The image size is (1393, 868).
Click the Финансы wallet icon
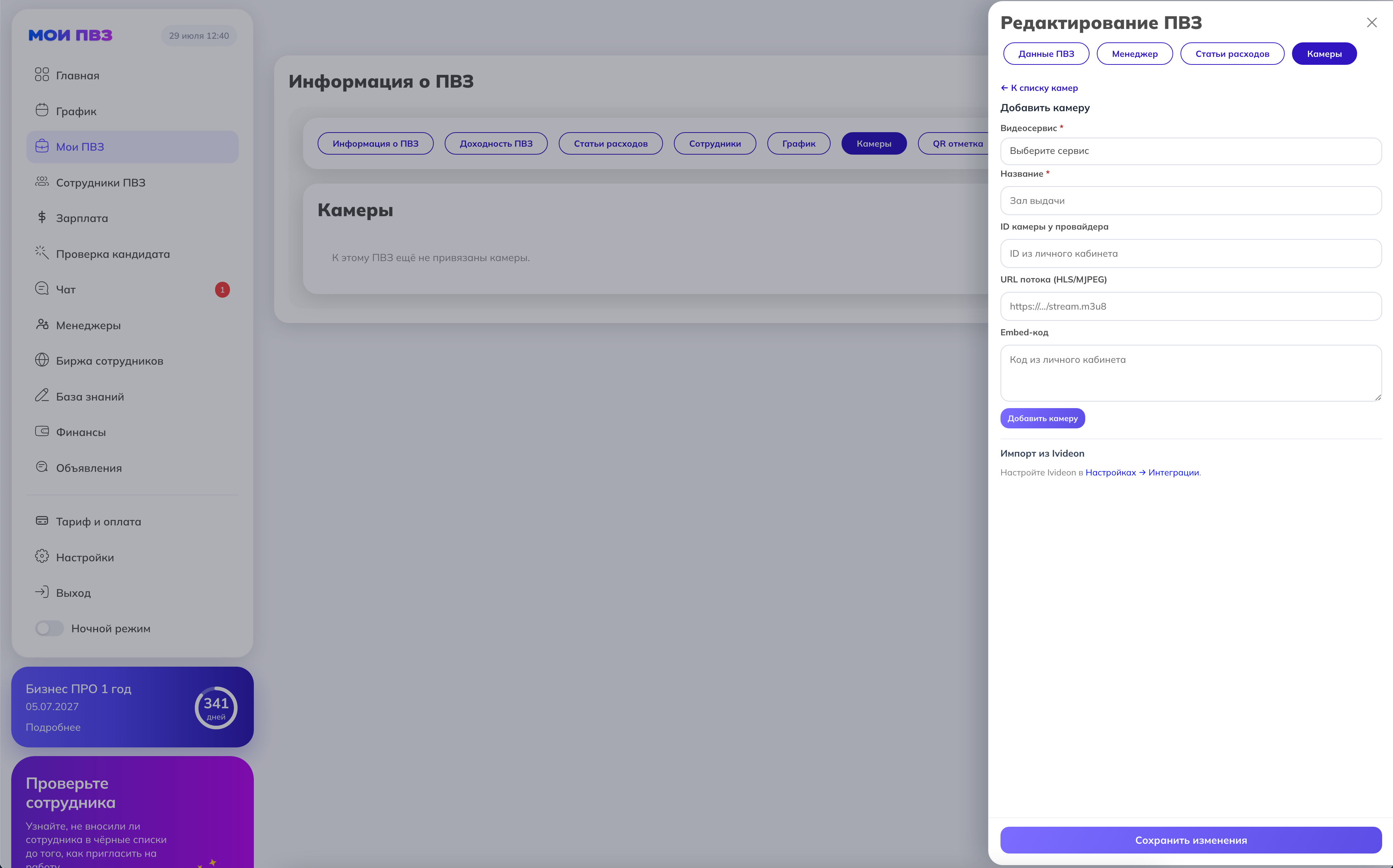42,431
